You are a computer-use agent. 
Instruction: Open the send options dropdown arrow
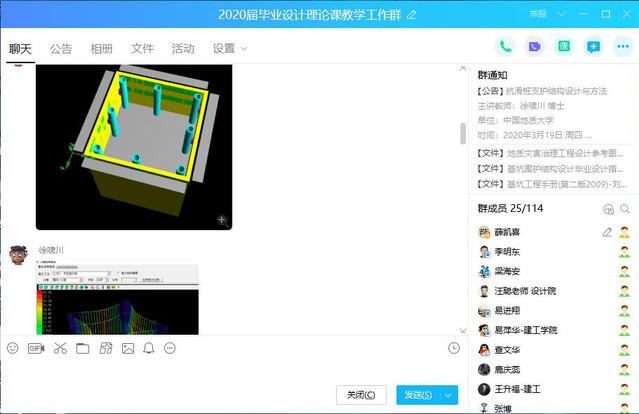[x=449, y=395]
